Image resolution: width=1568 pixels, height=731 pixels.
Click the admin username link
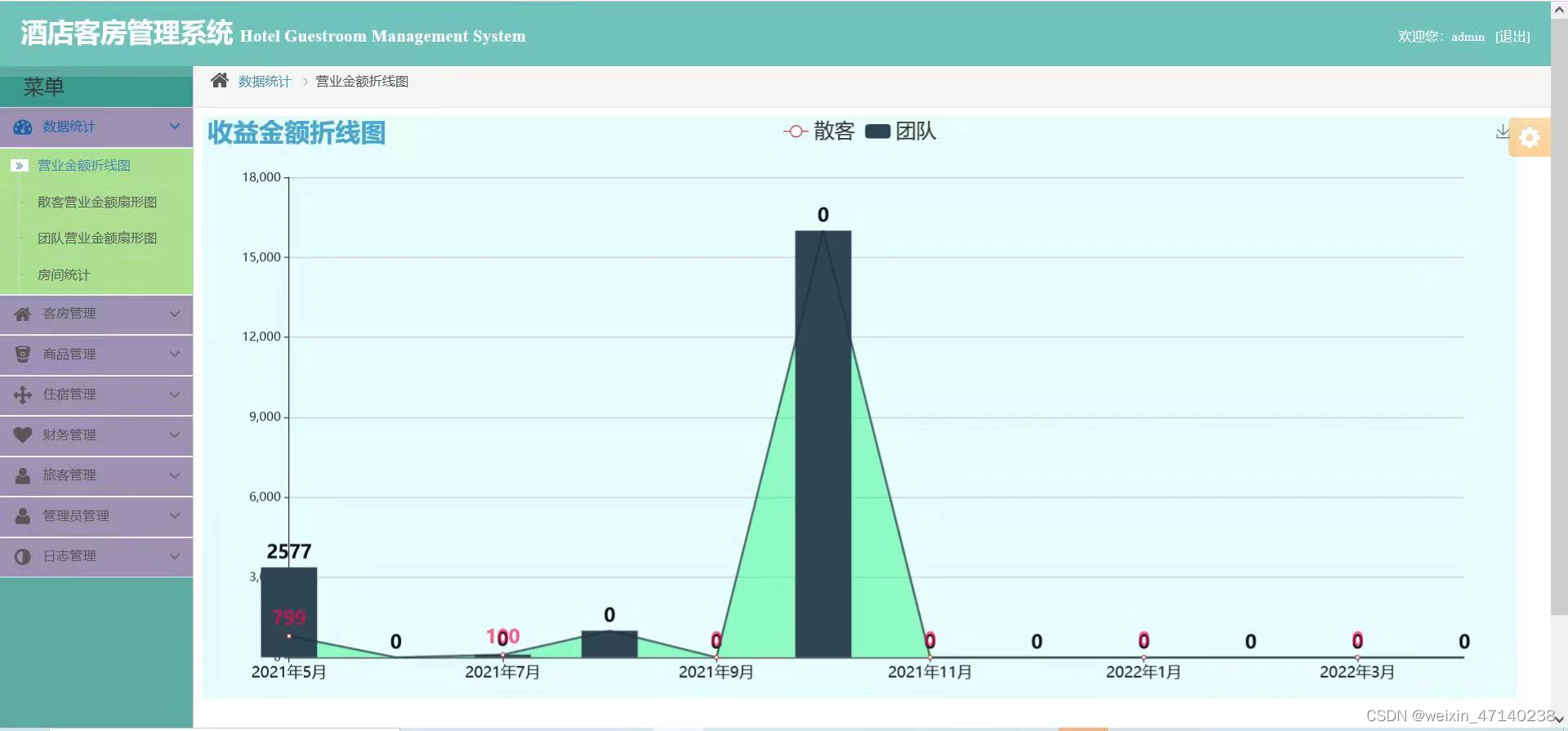(1468, 37)
